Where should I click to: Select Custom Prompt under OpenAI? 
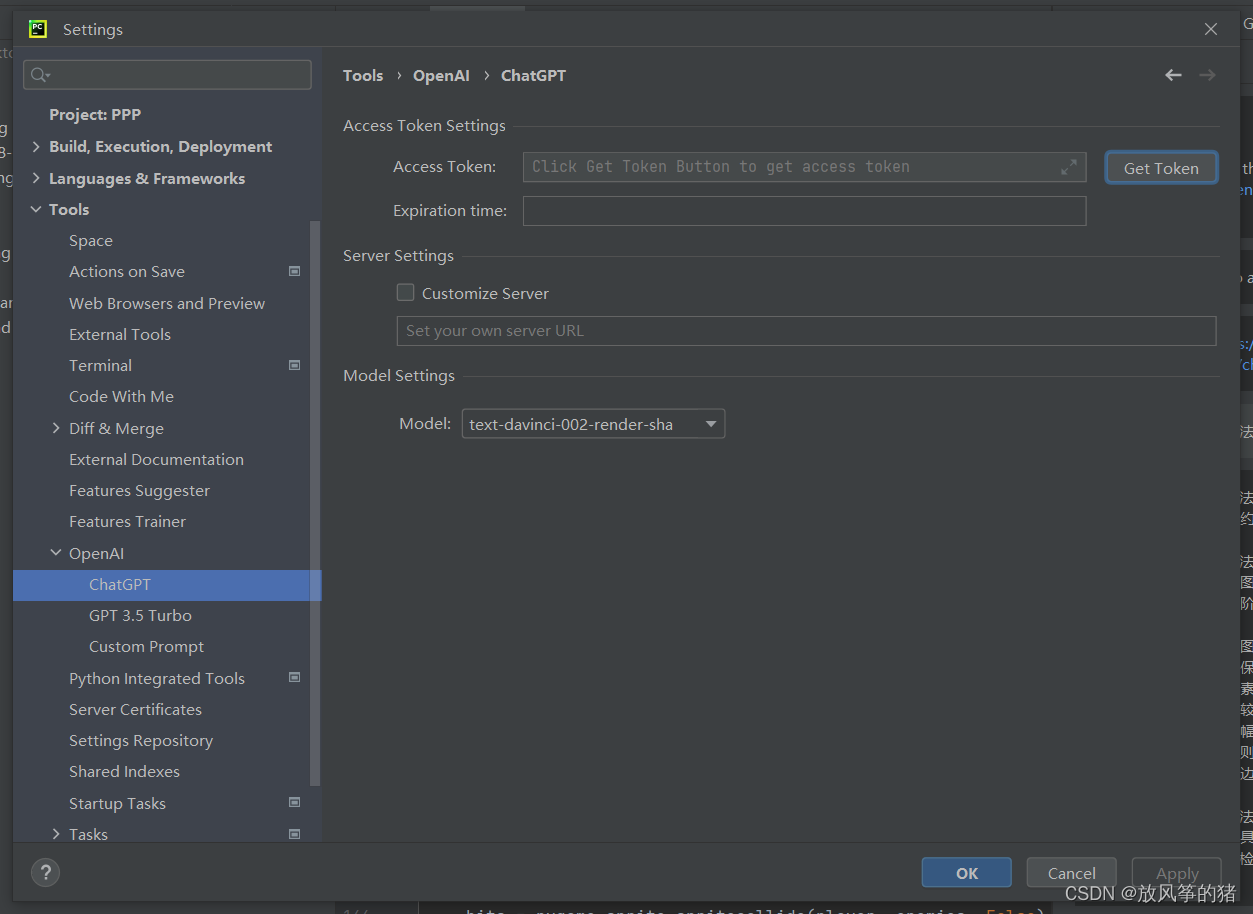[146, 646]
